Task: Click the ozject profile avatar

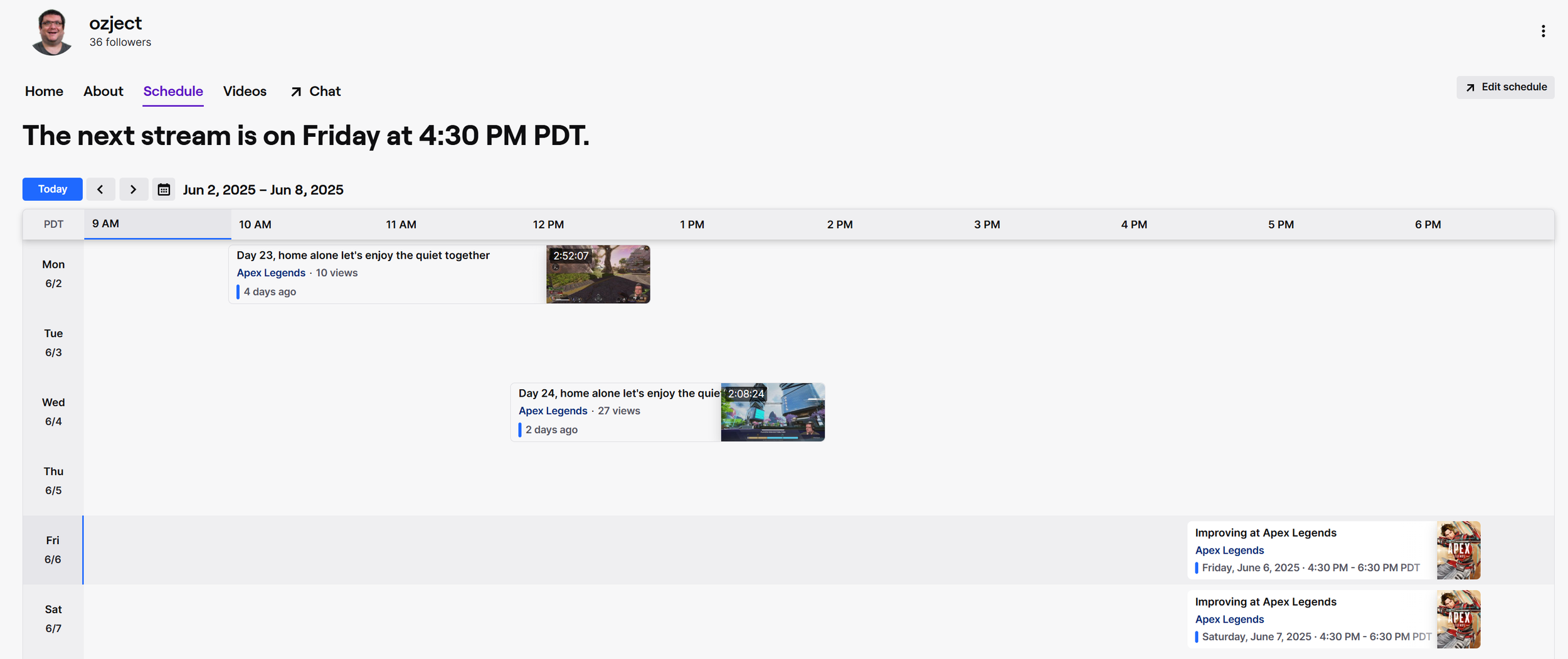Action: point(52,32)
